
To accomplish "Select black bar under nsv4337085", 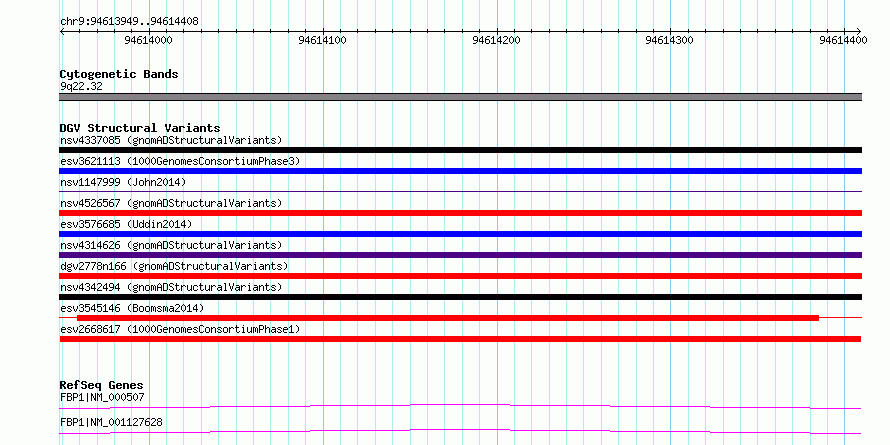I will (x=461, y=150).
